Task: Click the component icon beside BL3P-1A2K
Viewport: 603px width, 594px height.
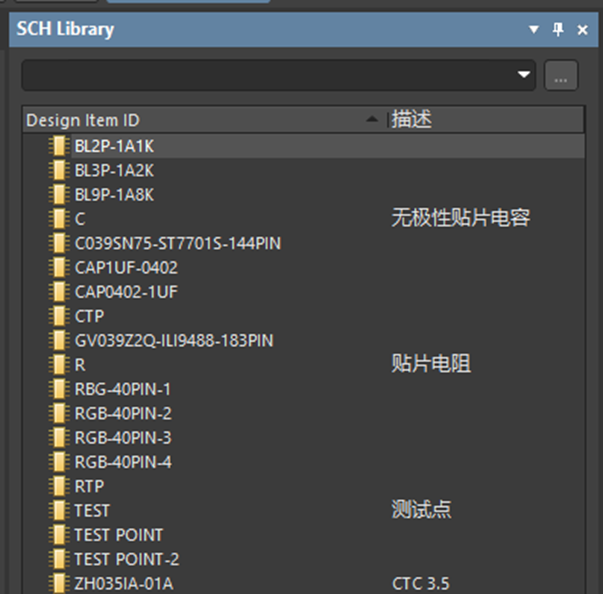Action: [x=59, y=170]
